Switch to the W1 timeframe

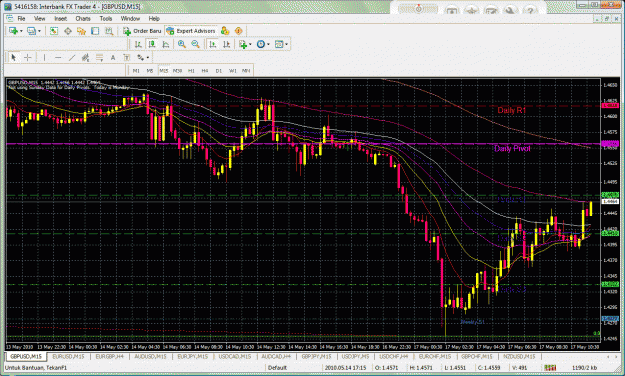pyautogui.click(x=232, y=71)
